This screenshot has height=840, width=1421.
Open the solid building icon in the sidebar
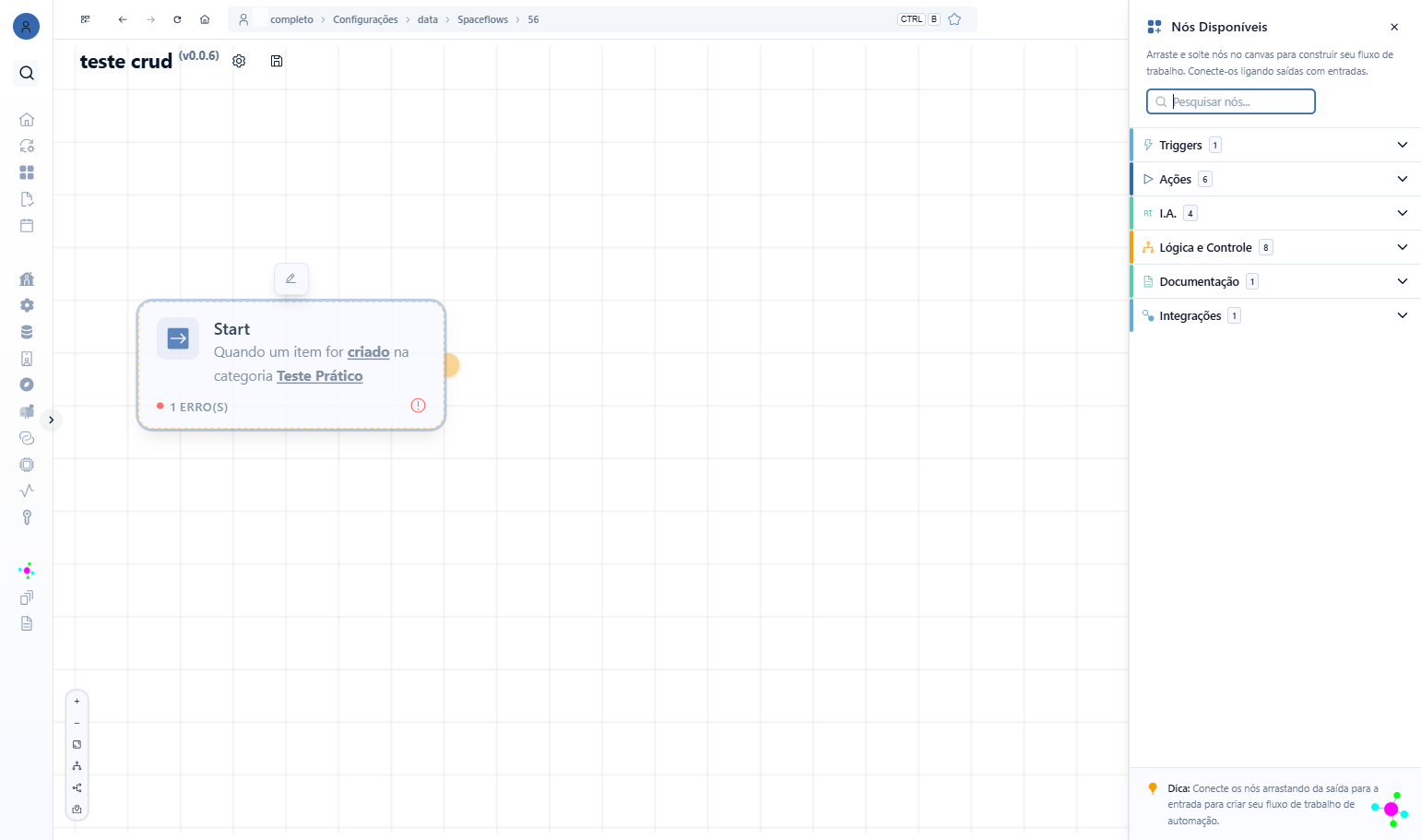[27, 278]
